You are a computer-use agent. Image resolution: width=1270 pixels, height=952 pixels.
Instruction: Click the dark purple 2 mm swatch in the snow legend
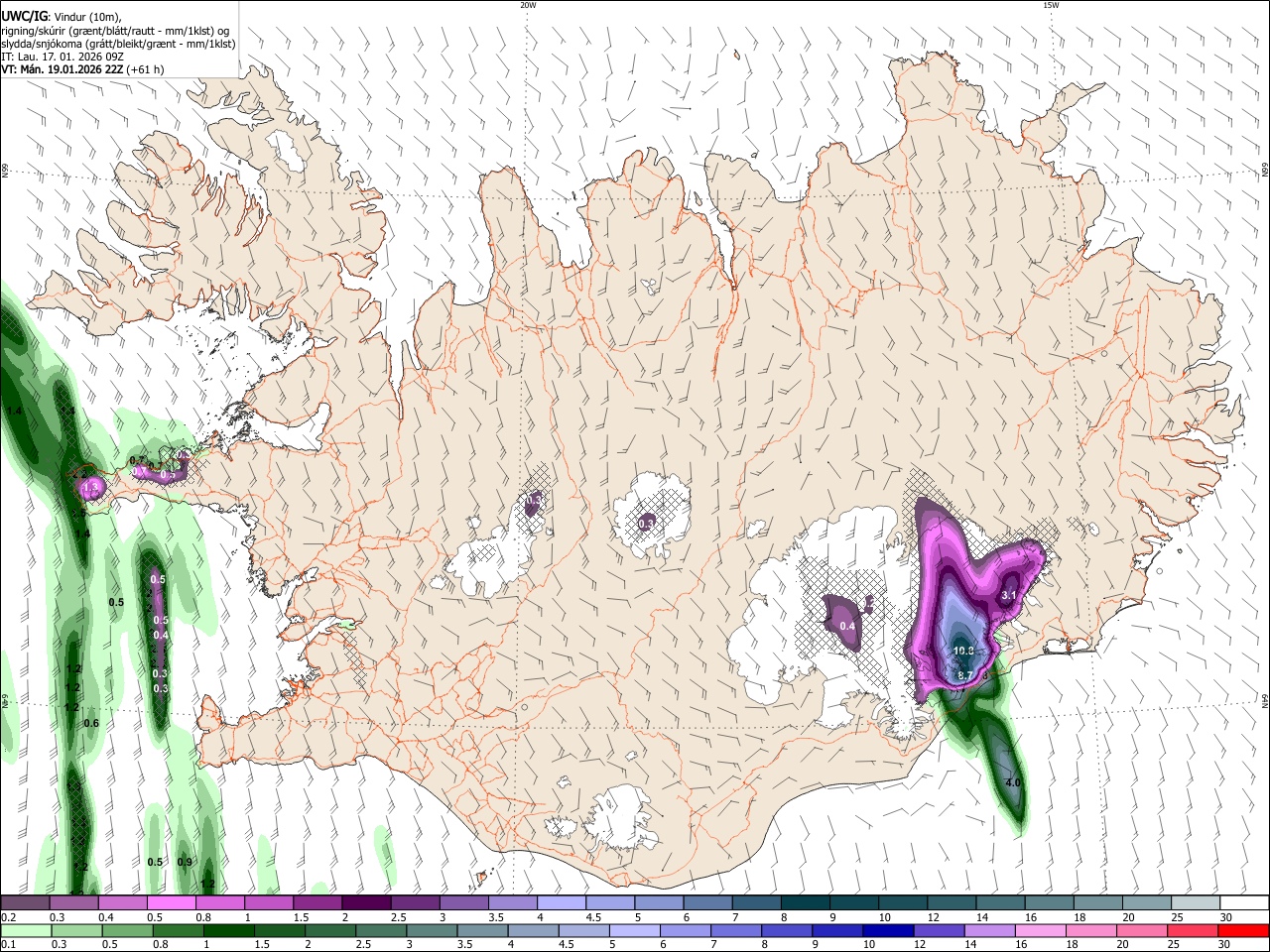[366, 903]
